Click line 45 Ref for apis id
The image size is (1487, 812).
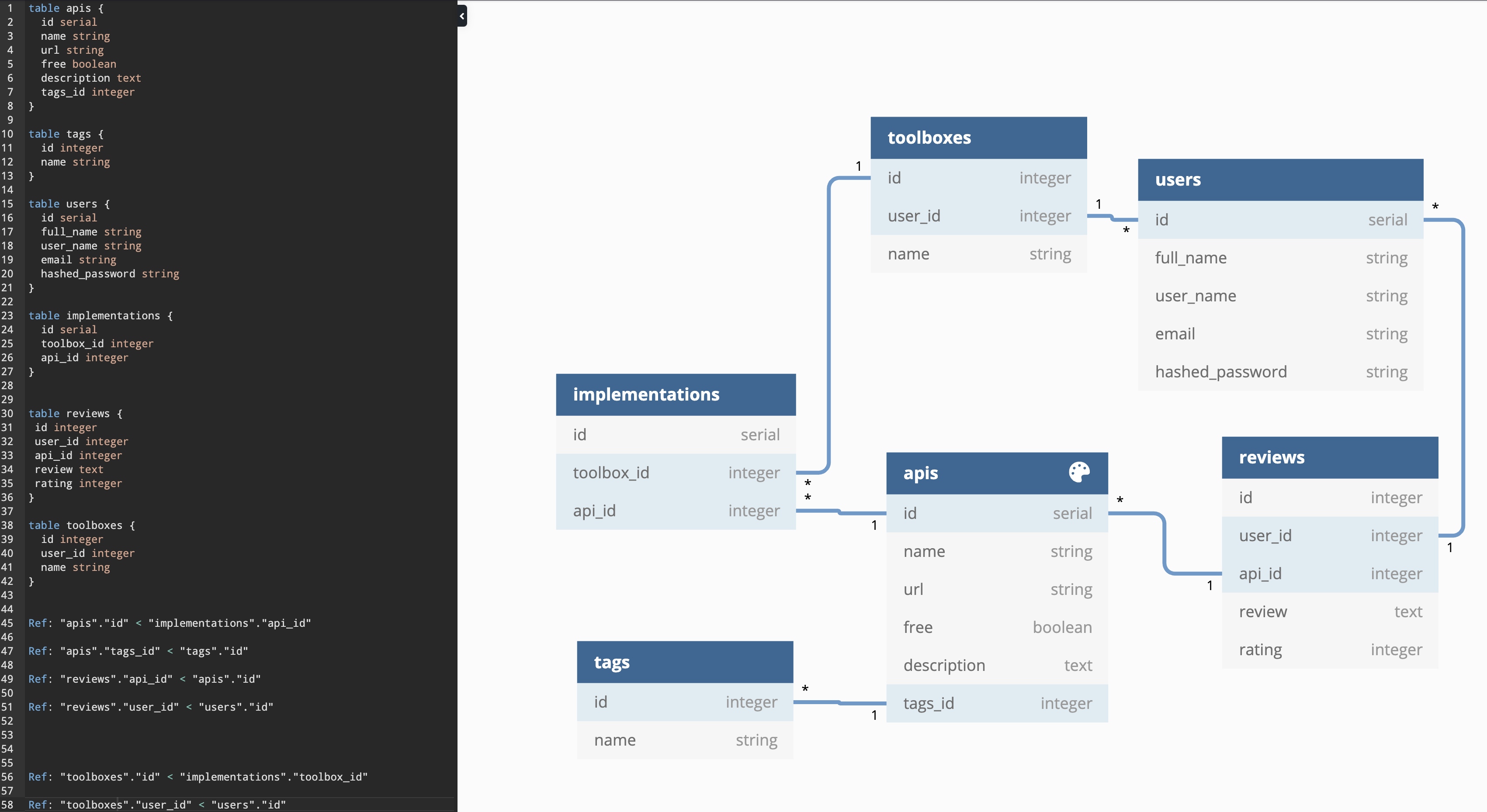[169, 623]
